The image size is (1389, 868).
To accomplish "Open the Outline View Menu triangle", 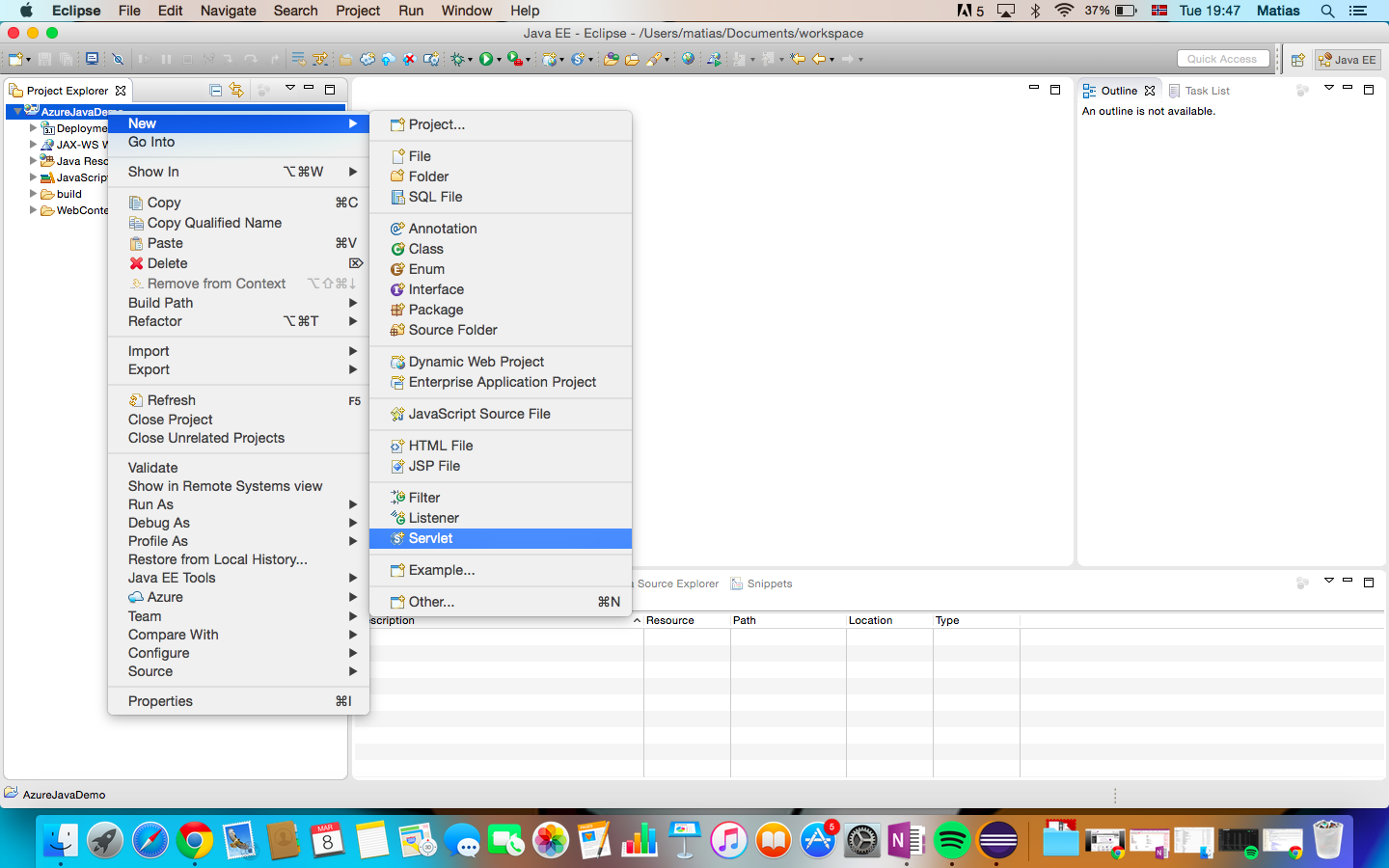I will point(1328,89).
